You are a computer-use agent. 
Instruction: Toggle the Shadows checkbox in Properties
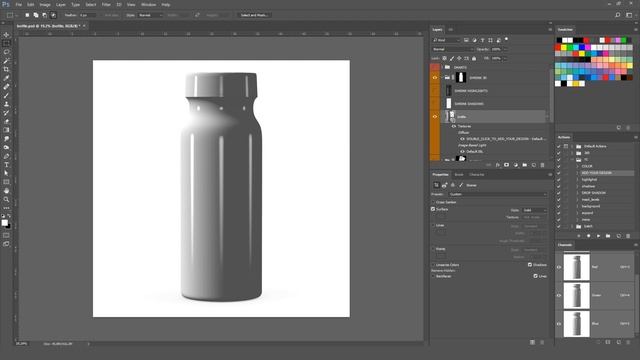(x=530, y=264)
